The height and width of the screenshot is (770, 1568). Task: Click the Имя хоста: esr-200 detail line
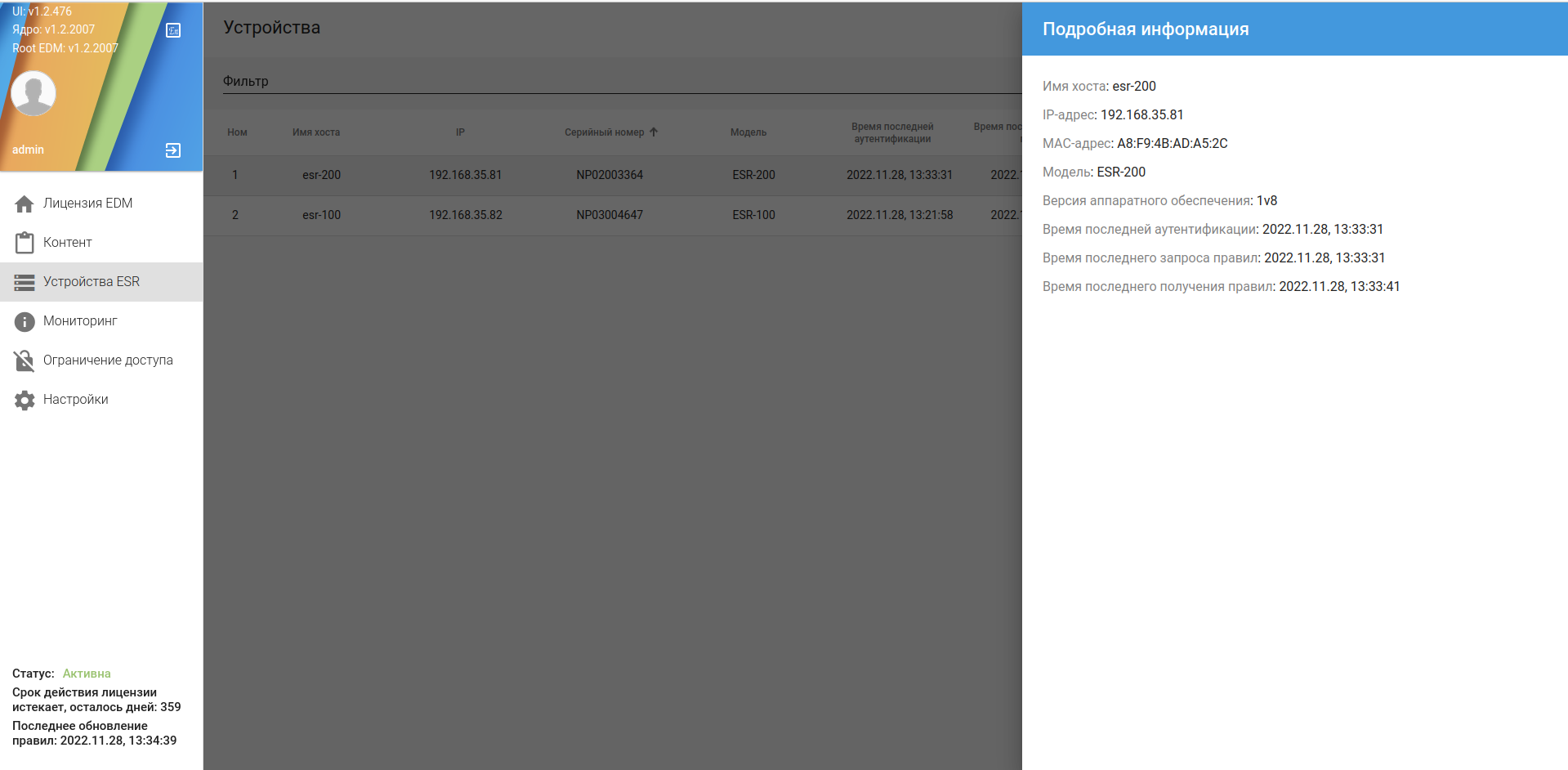1099,87
